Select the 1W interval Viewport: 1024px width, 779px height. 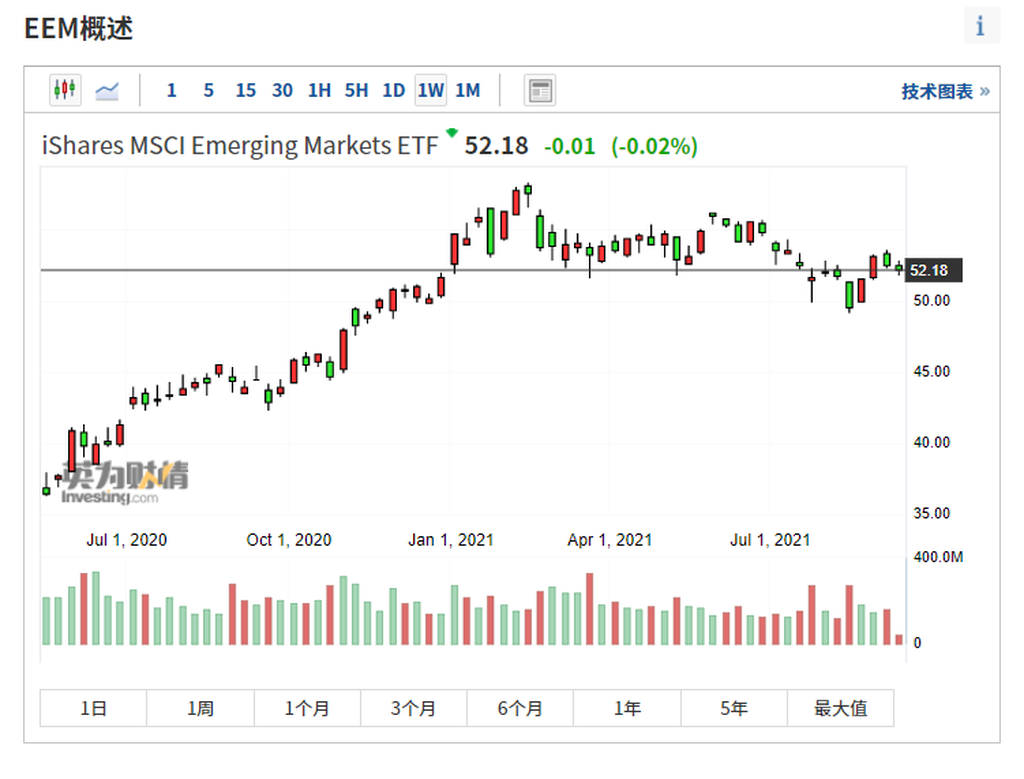click(431, 90)
